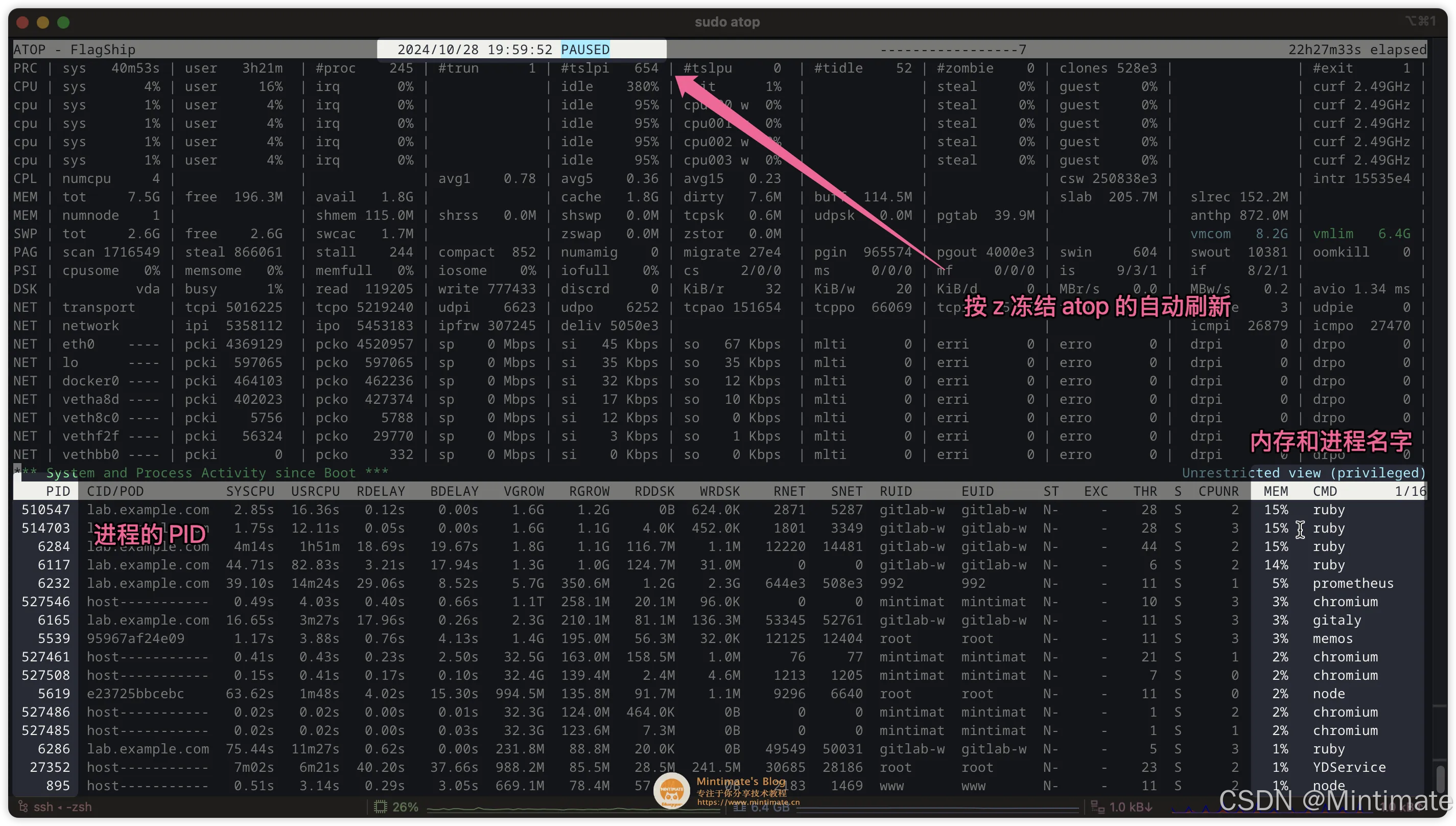Click the yellow minimize window button
Screen dimensions: 1456x826
point(42,22)
